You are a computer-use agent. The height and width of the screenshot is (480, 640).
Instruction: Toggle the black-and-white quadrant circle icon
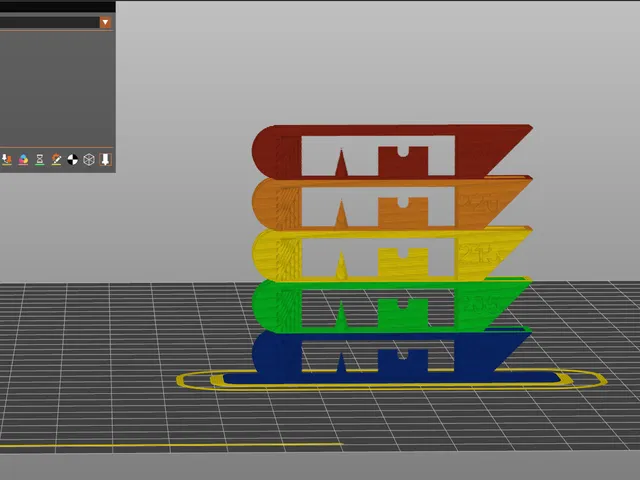[72, 160]
